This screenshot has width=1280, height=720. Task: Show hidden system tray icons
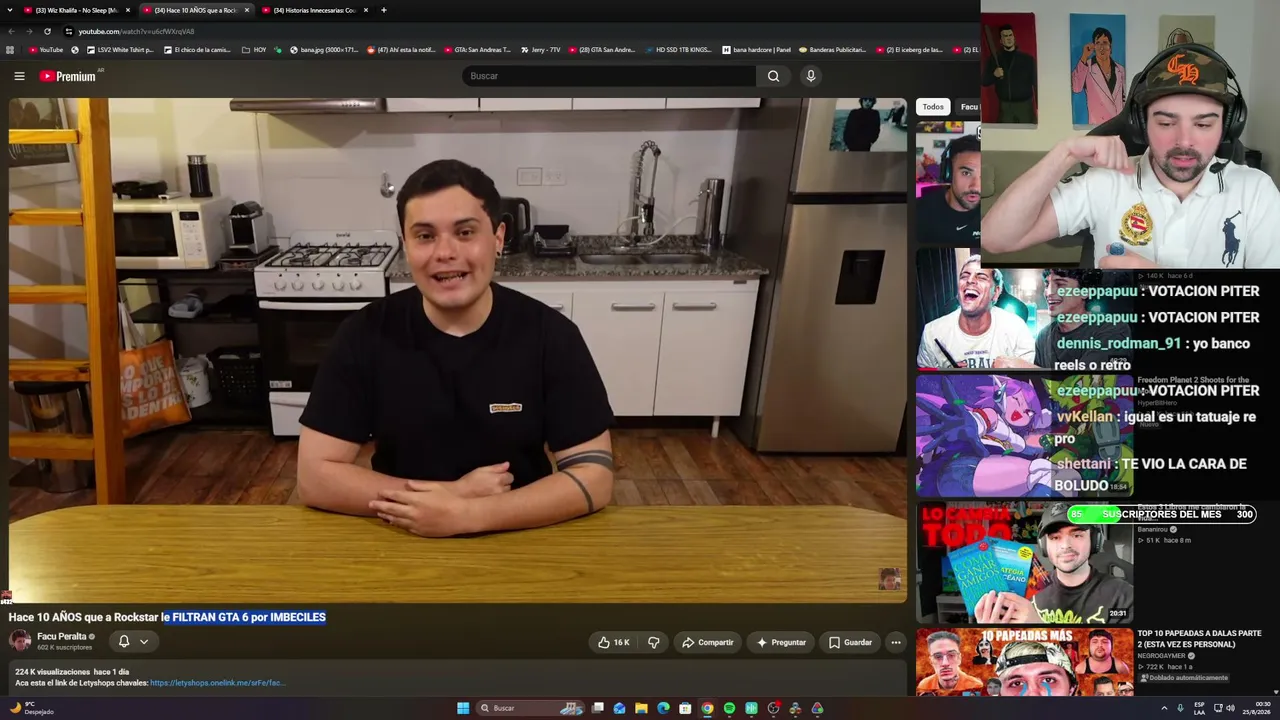tap(1164, 708)
